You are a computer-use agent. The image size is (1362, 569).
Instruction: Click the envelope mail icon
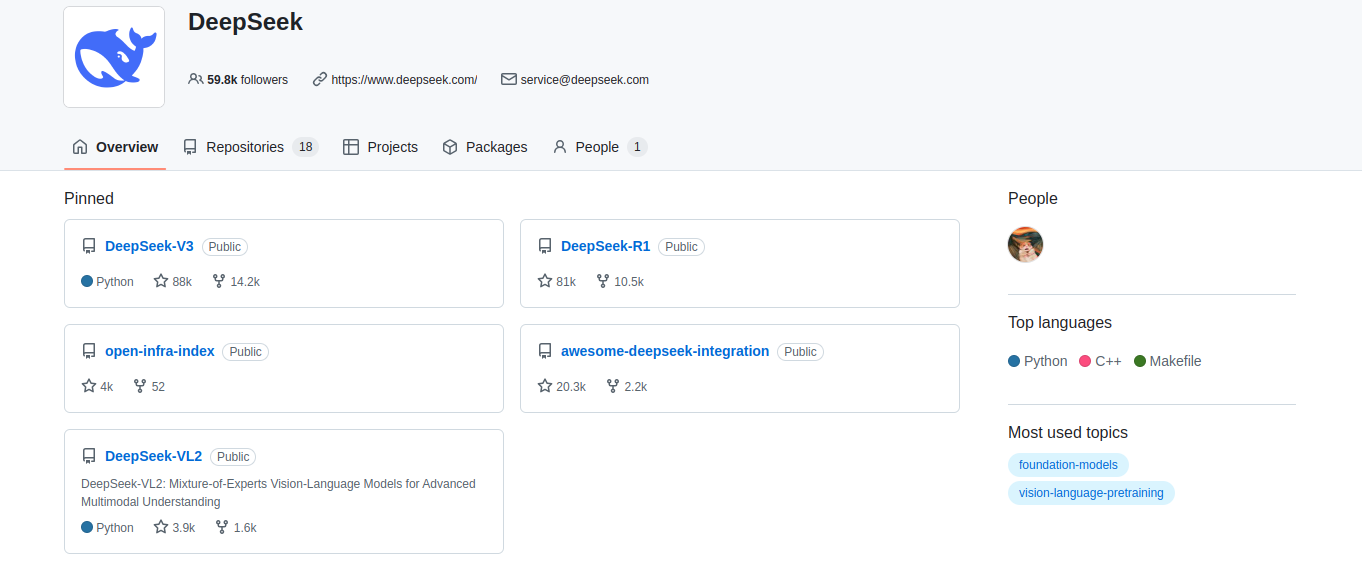[x=509, y=79]
